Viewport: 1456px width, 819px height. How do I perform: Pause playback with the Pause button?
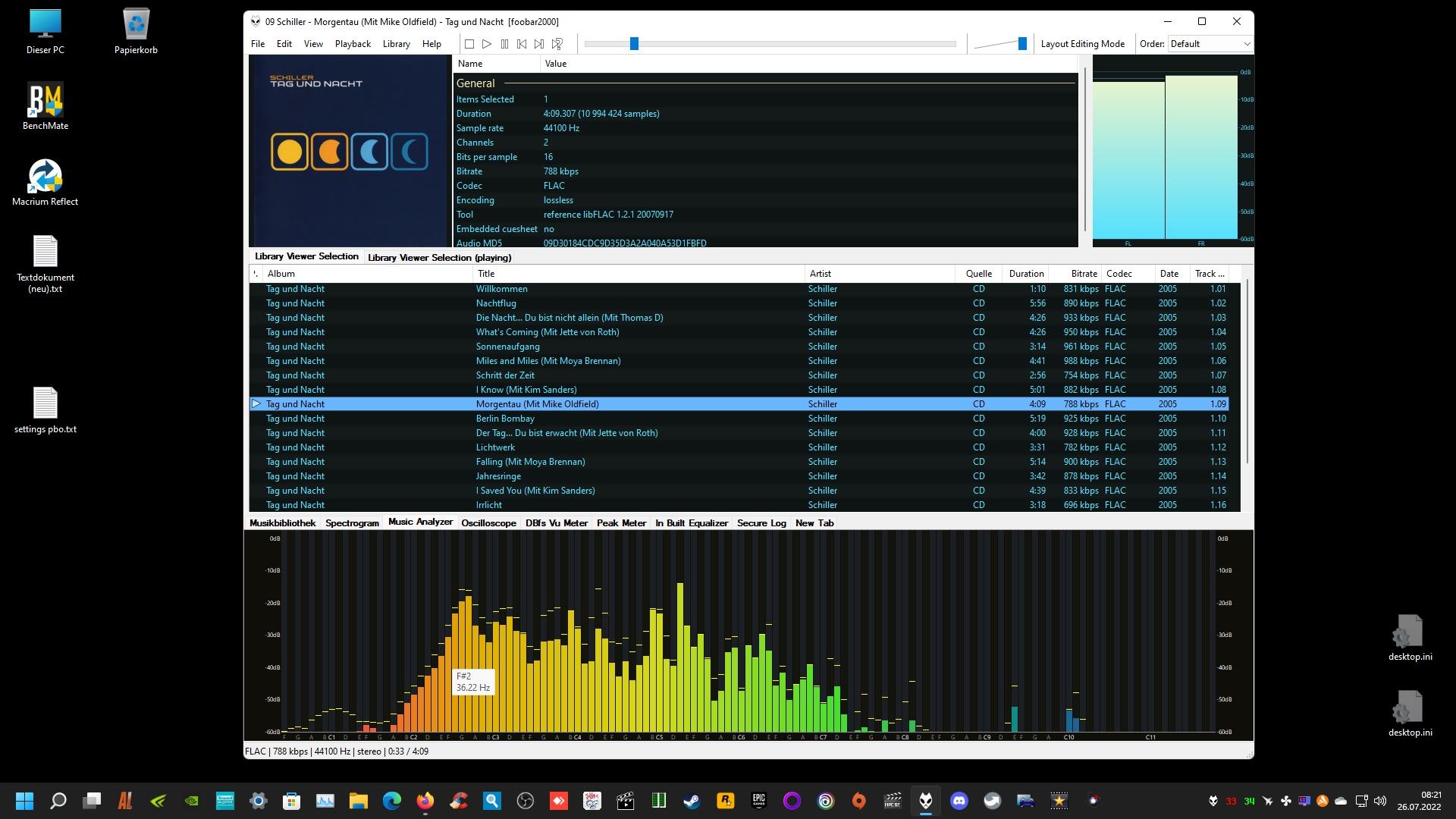point(504,44)
